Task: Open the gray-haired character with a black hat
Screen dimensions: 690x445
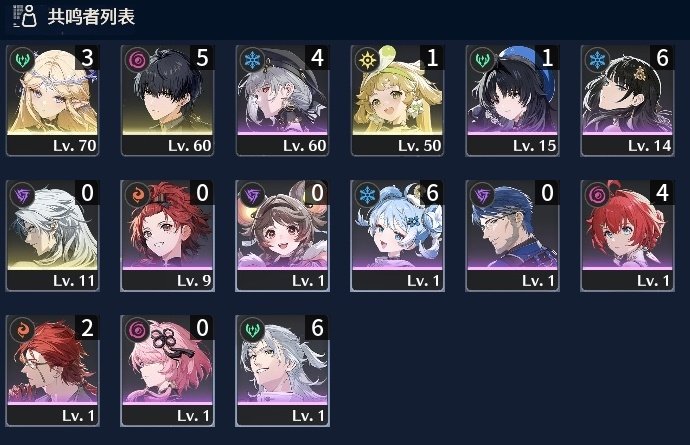Action: [x=283, y=100]
